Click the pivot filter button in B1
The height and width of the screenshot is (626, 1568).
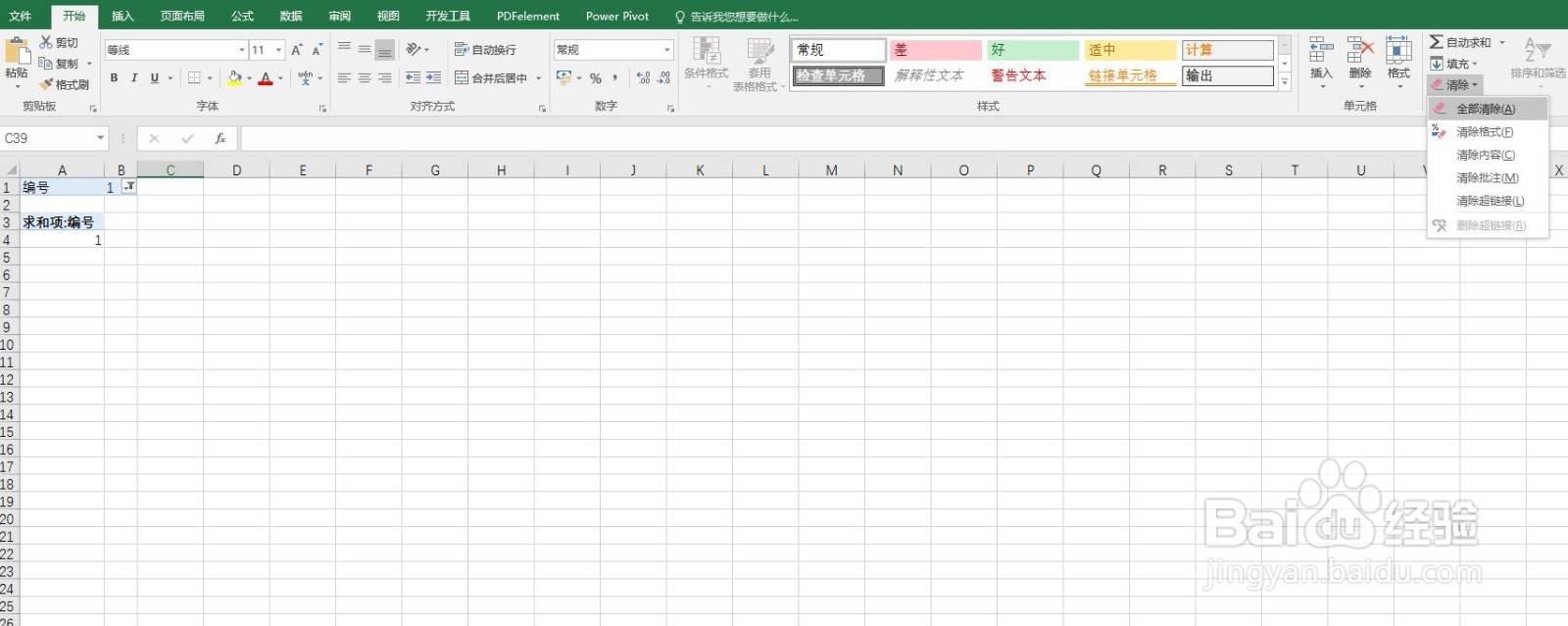click(x=128, y=186)
